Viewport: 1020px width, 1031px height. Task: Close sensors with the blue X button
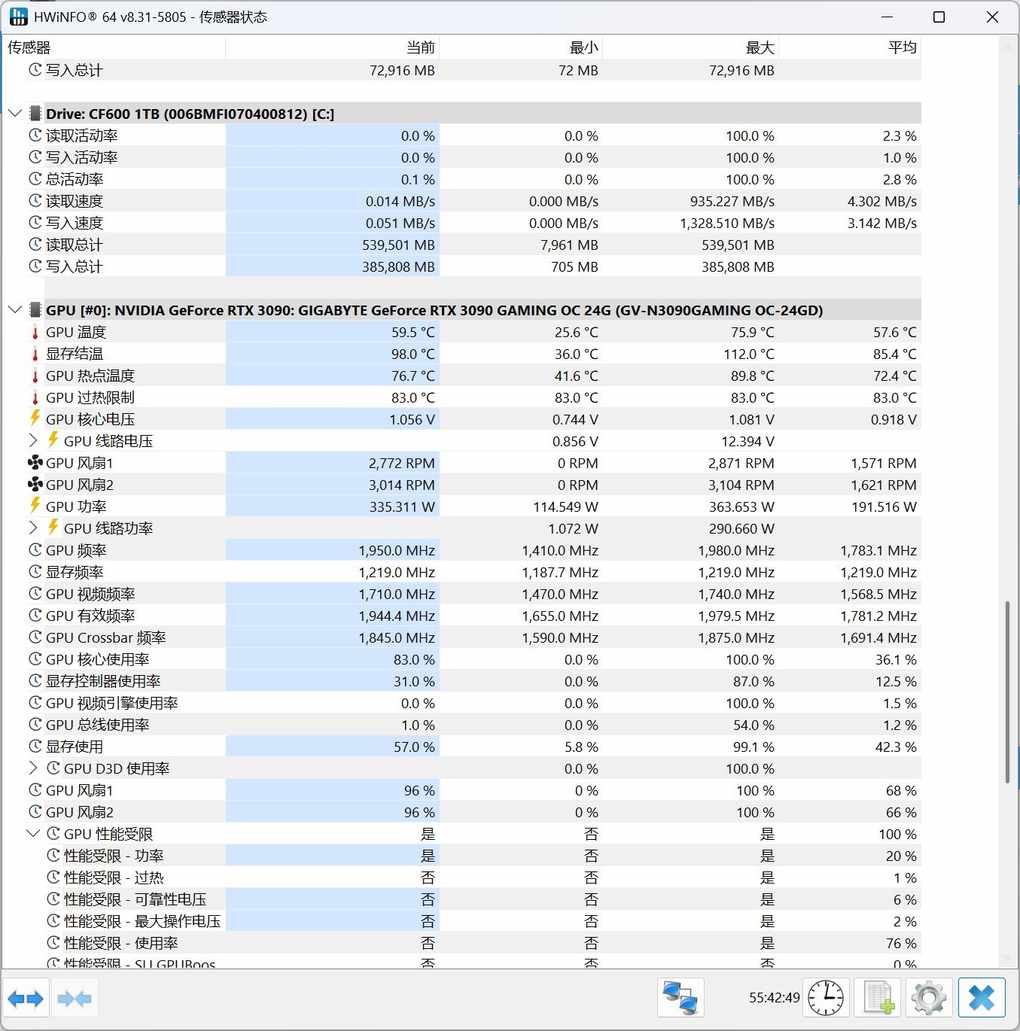981,998
